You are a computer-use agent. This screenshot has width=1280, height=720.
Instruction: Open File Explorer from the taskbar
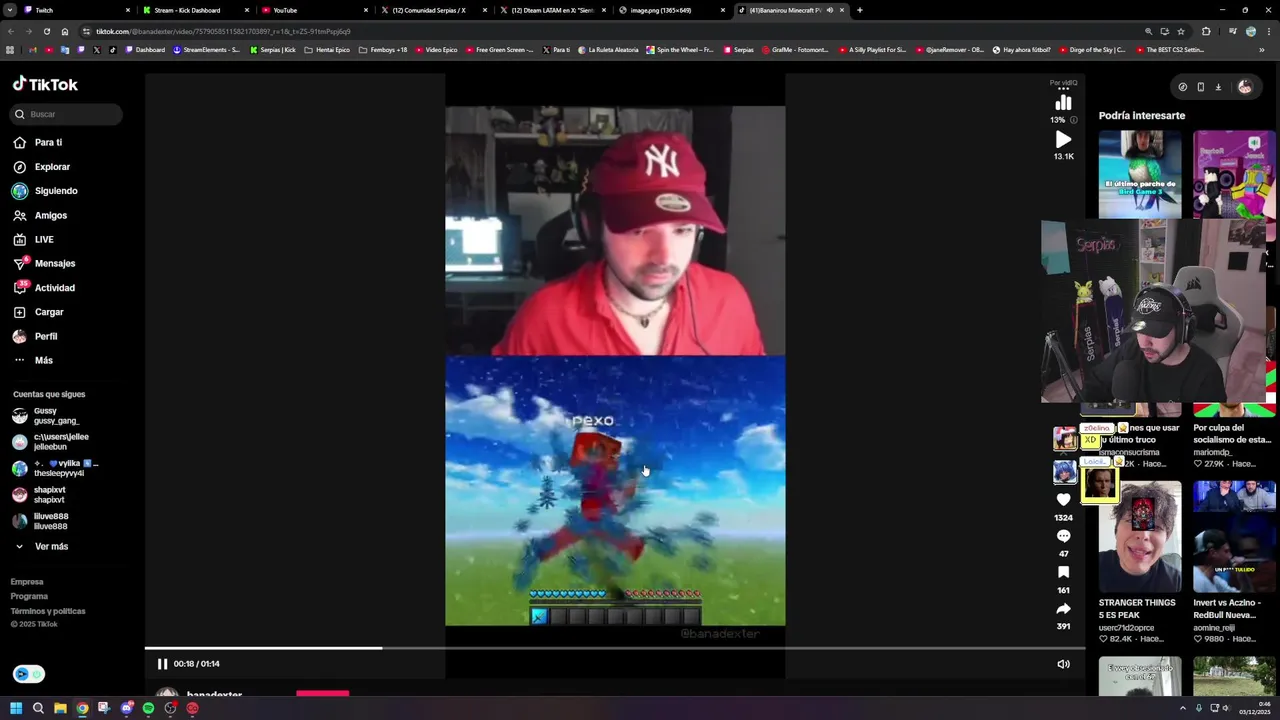(x=60, y=708)
